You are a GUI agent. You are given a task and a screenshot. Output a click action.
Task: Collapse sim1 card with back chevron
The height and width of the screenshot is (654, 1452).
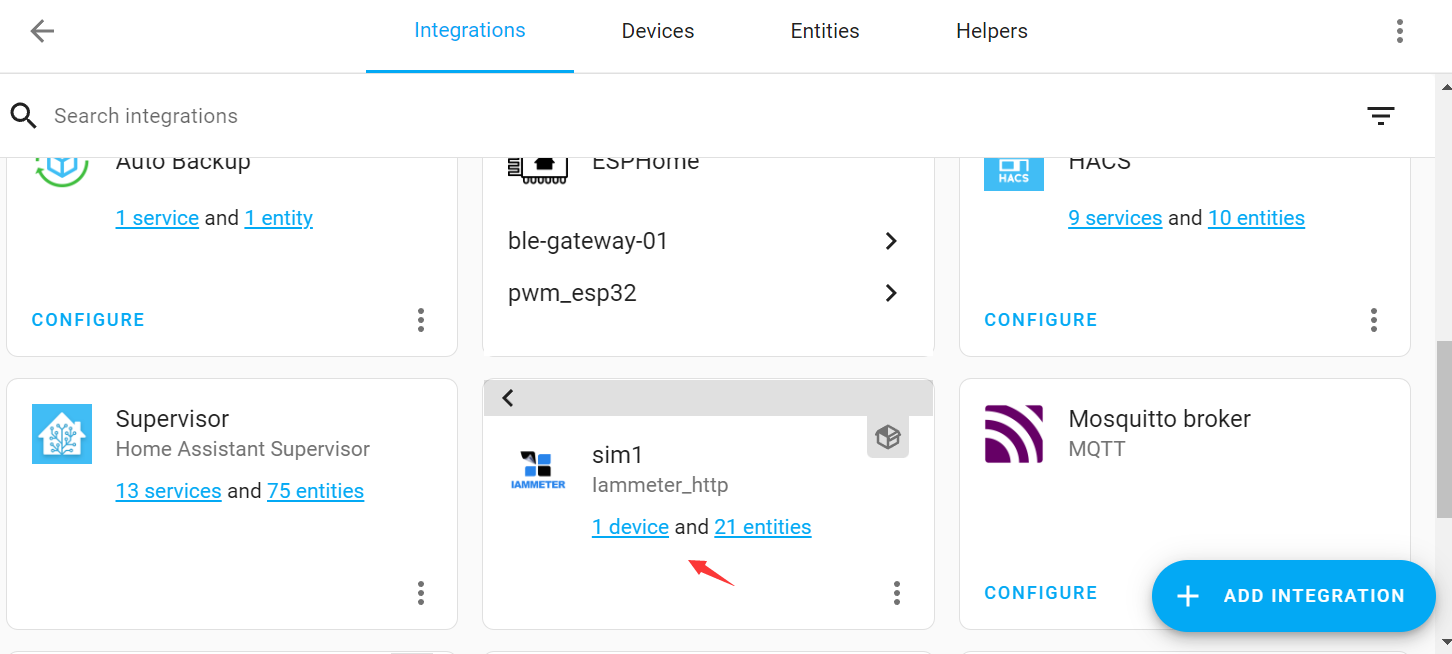coord(508,398)
